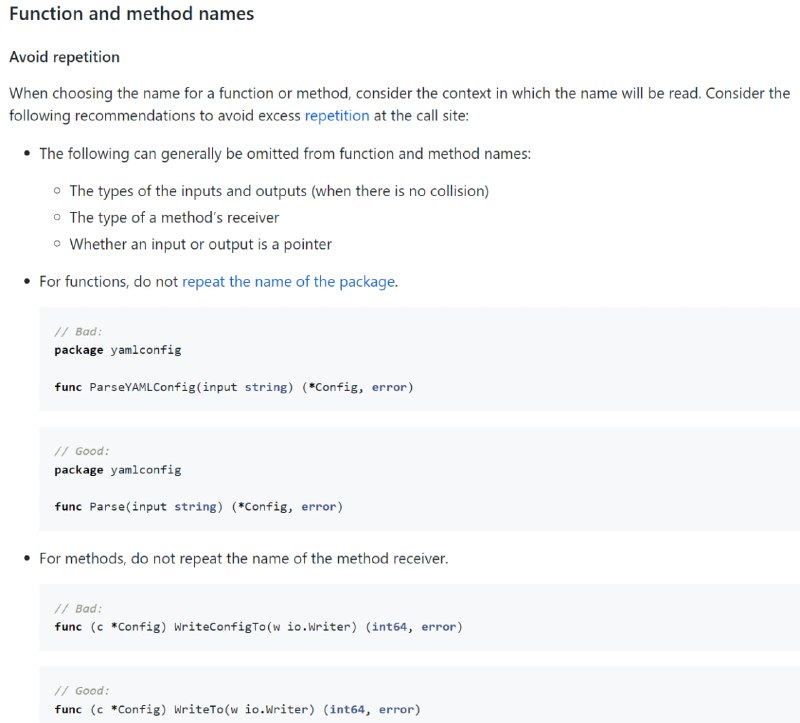The height and width of the screenshot is (723, 800).
Task: Click the first "// Bad:" comment
Action: coord(78,332)
